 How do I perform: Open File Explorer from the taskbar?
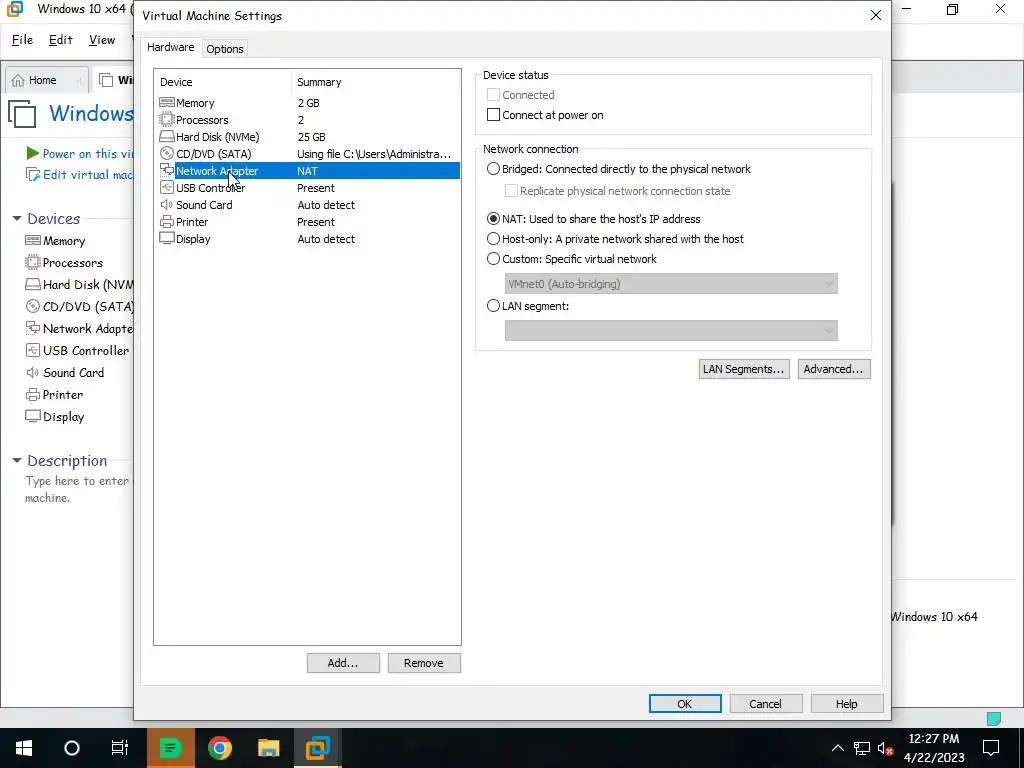point(268,748)
